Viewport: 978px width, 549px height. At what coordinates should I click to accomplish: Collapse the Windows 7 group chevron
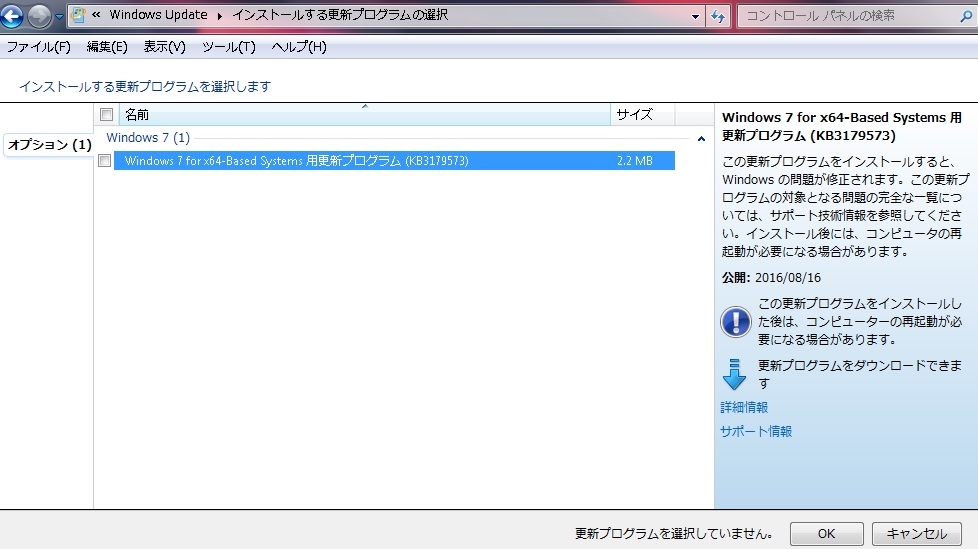[x=701, y=138]
